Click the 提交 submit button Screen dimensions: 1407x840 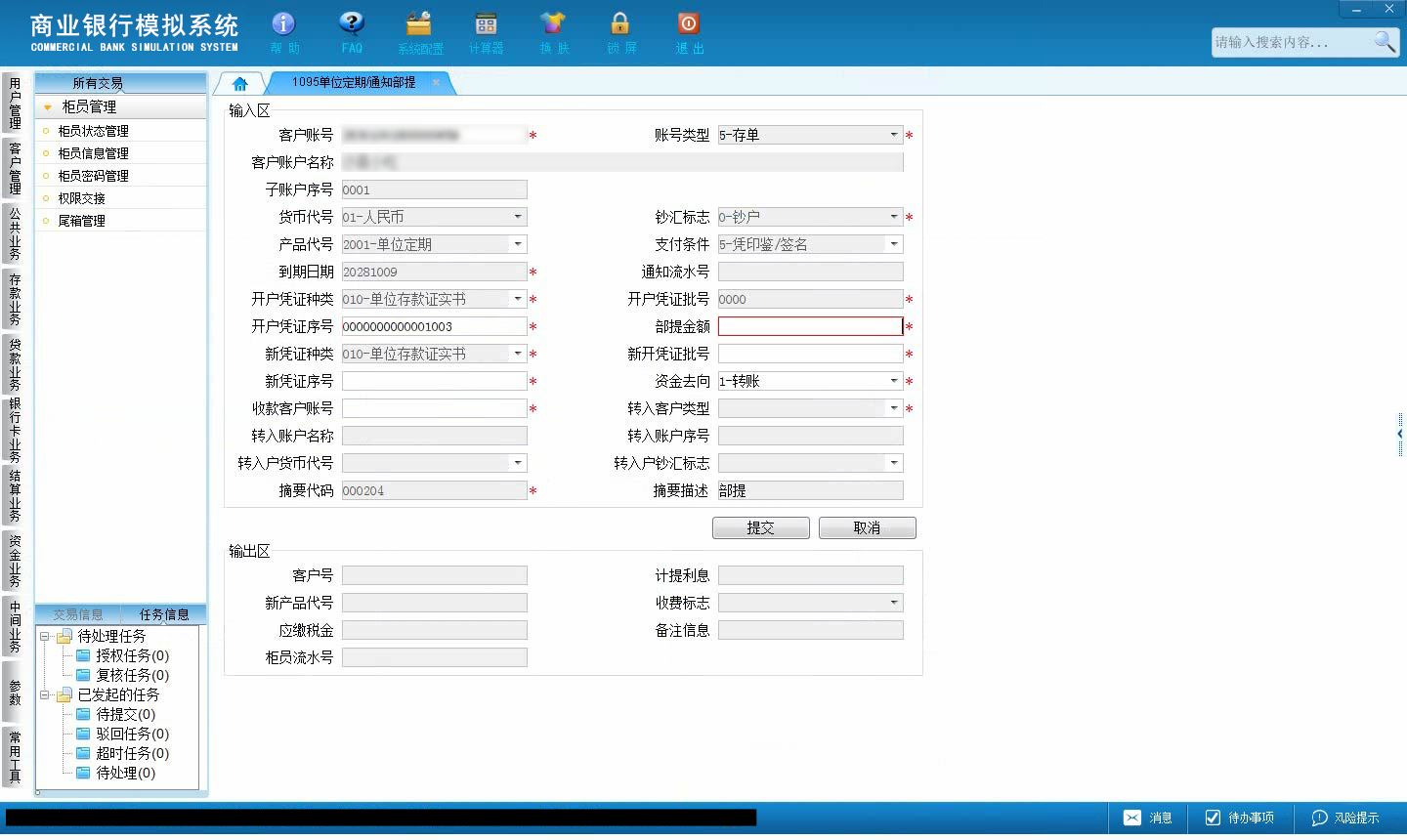[761, 527]
